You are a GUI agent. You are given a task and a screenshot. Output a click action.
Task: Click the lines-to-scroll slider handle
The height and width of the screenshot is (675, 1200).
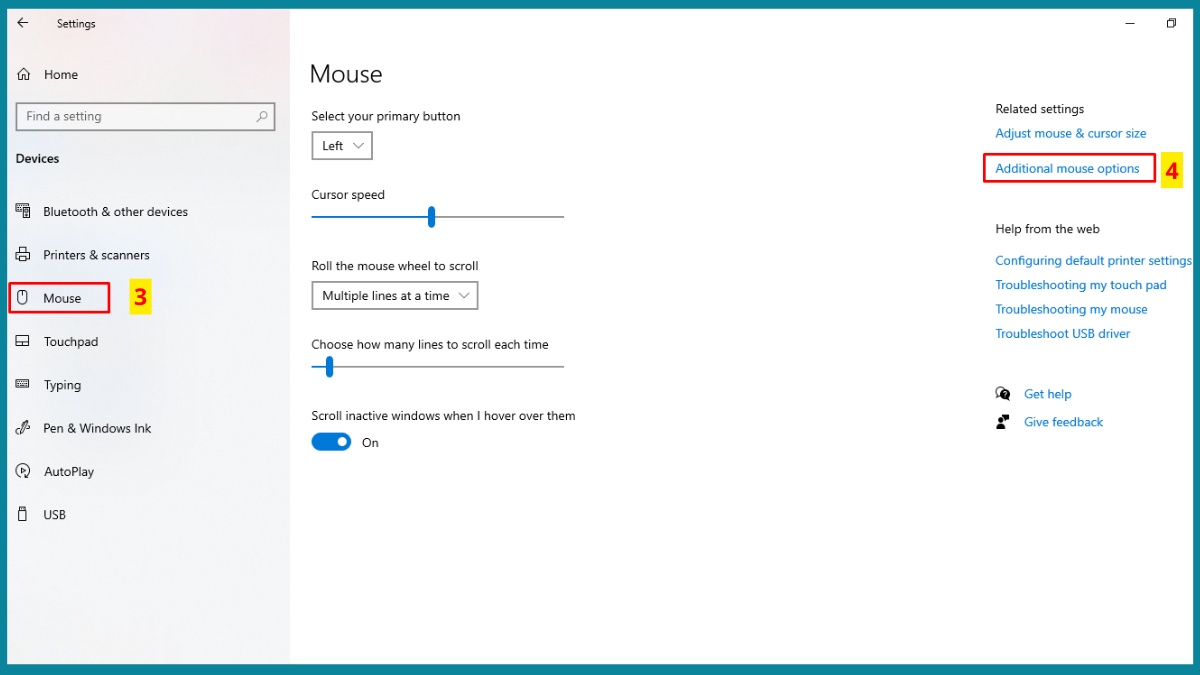pyautogui.click(x=329, y=367)
